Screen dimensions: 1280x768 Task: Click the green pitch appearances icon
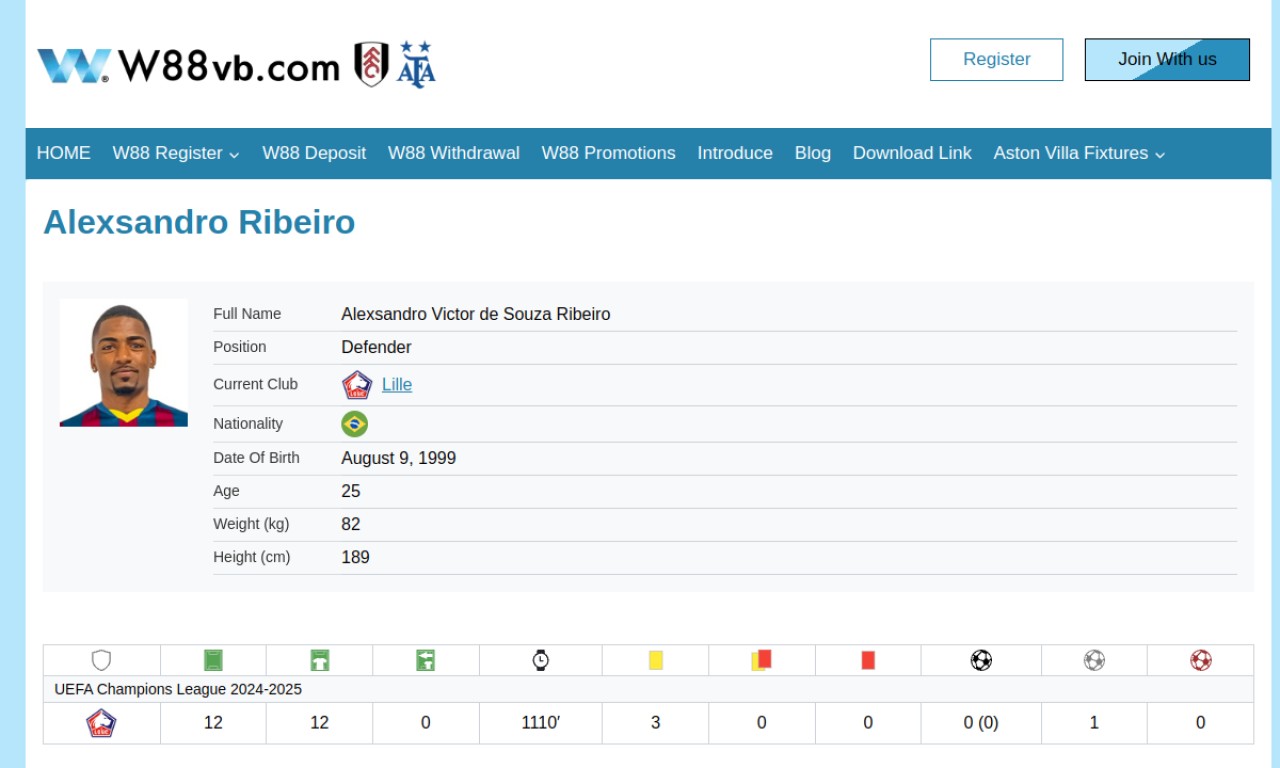pyautogui.click(x=213, y=660)
